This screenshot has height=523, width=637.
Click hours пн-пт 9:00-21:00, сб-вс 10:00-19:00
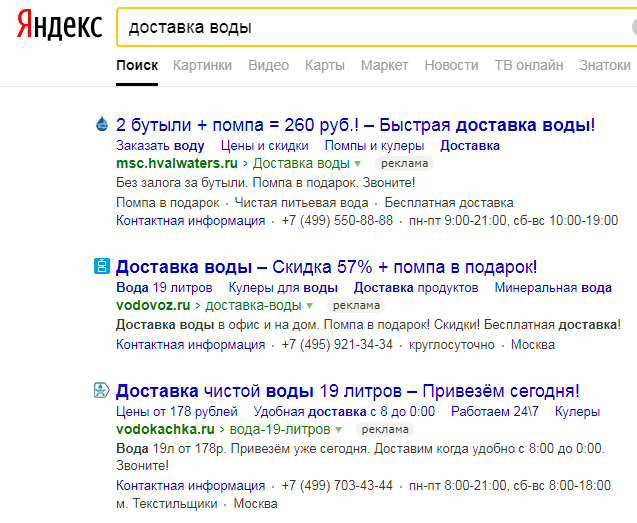click(513, 221)
